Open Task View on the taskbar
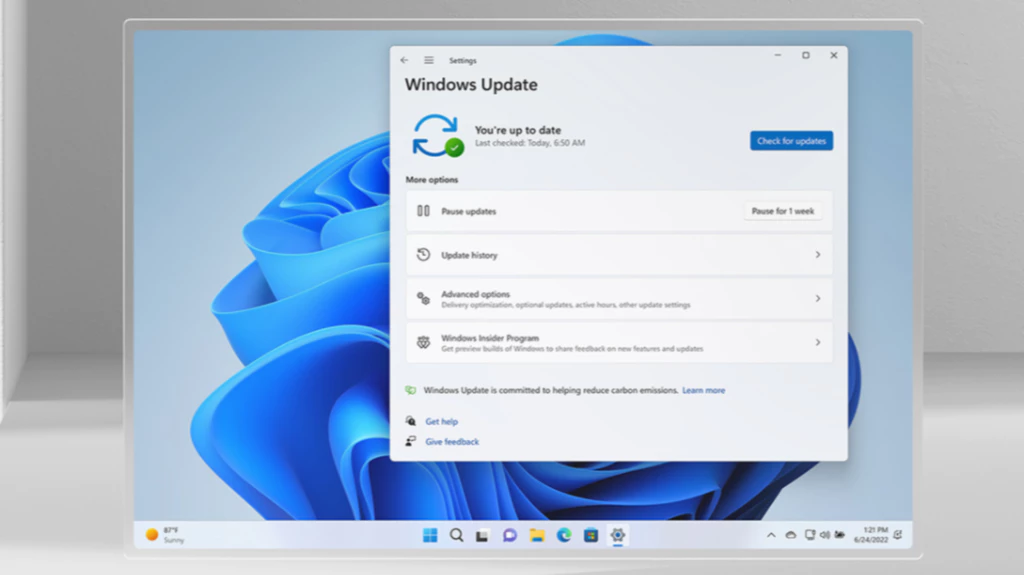Image resolution: width=1024 pixels, height=575 pixels. 482,536
